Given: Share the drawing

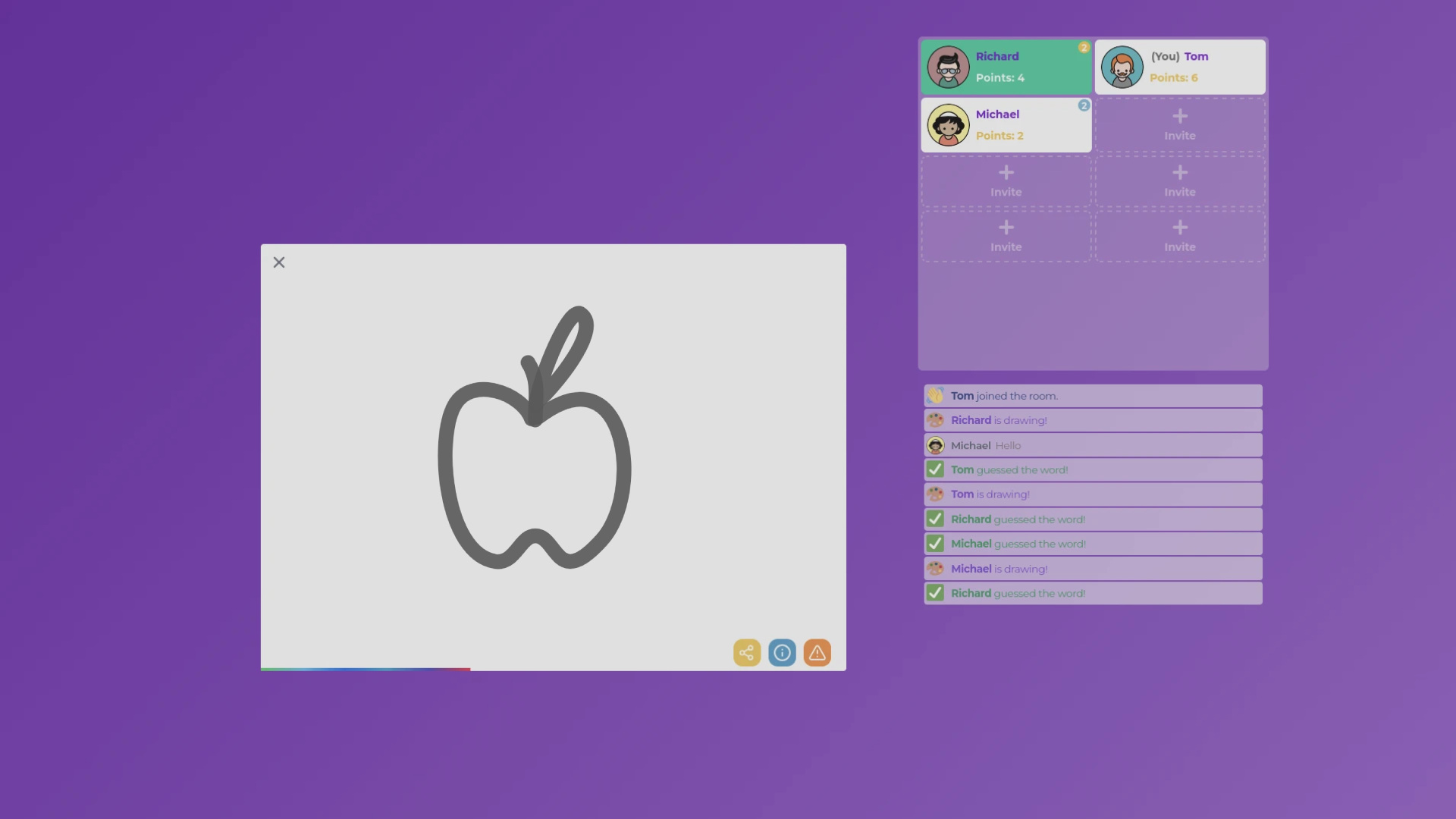Looking at the screenshot, I should pos(747,652).
